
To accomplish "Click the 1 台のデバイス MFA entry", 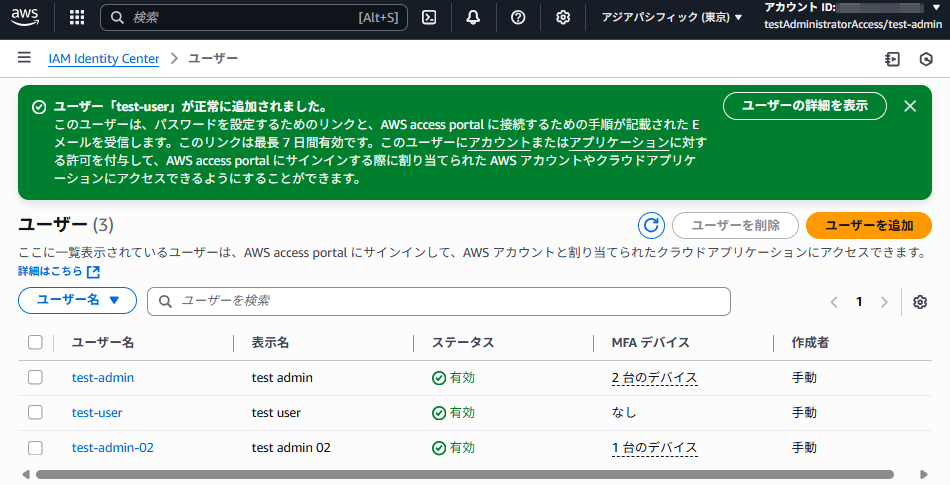I will [654, 448].
